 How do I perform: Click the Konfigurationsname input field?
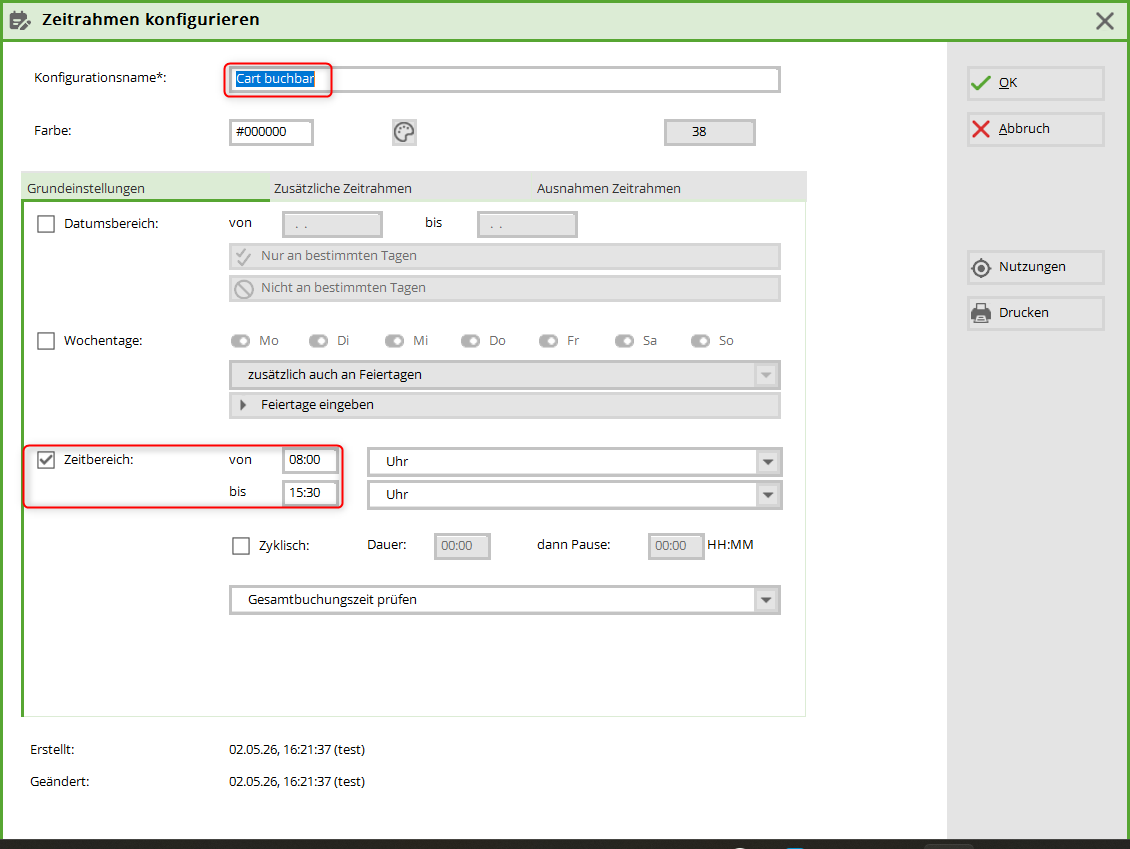pos(504,79)
